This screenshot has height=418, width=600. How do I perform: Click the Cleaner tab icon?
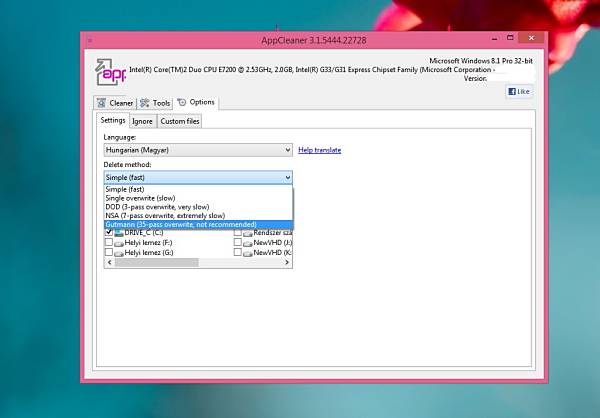click(x=101, y=103)
